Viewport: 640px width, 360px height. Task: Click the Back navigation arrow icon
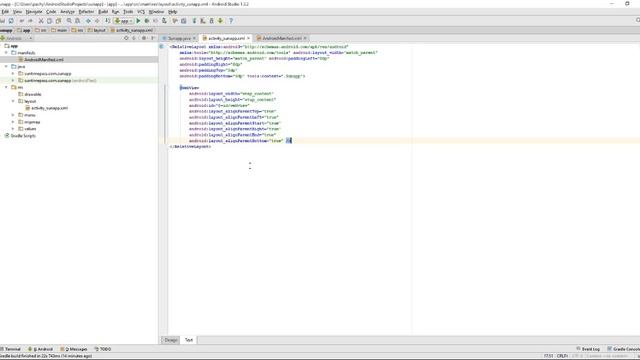tap(88, 21)
